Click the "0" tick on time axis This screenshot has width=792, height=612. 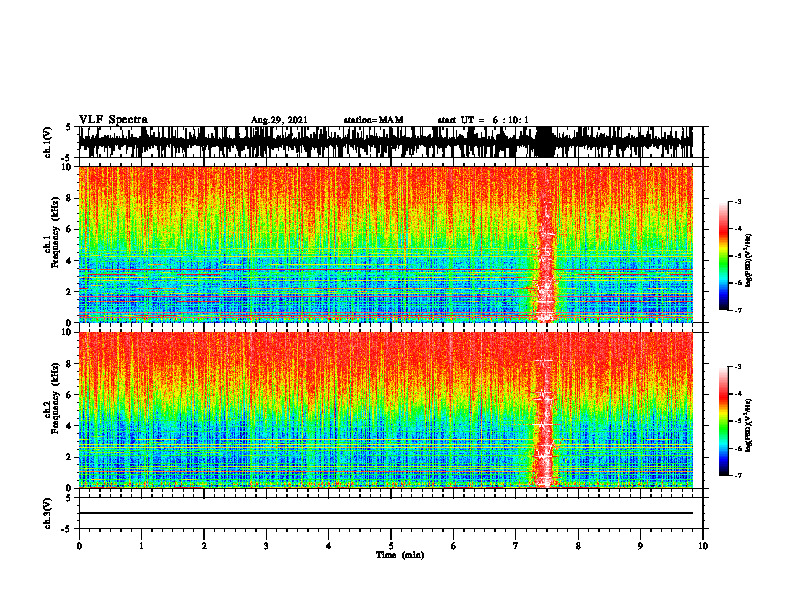(79, 546)
